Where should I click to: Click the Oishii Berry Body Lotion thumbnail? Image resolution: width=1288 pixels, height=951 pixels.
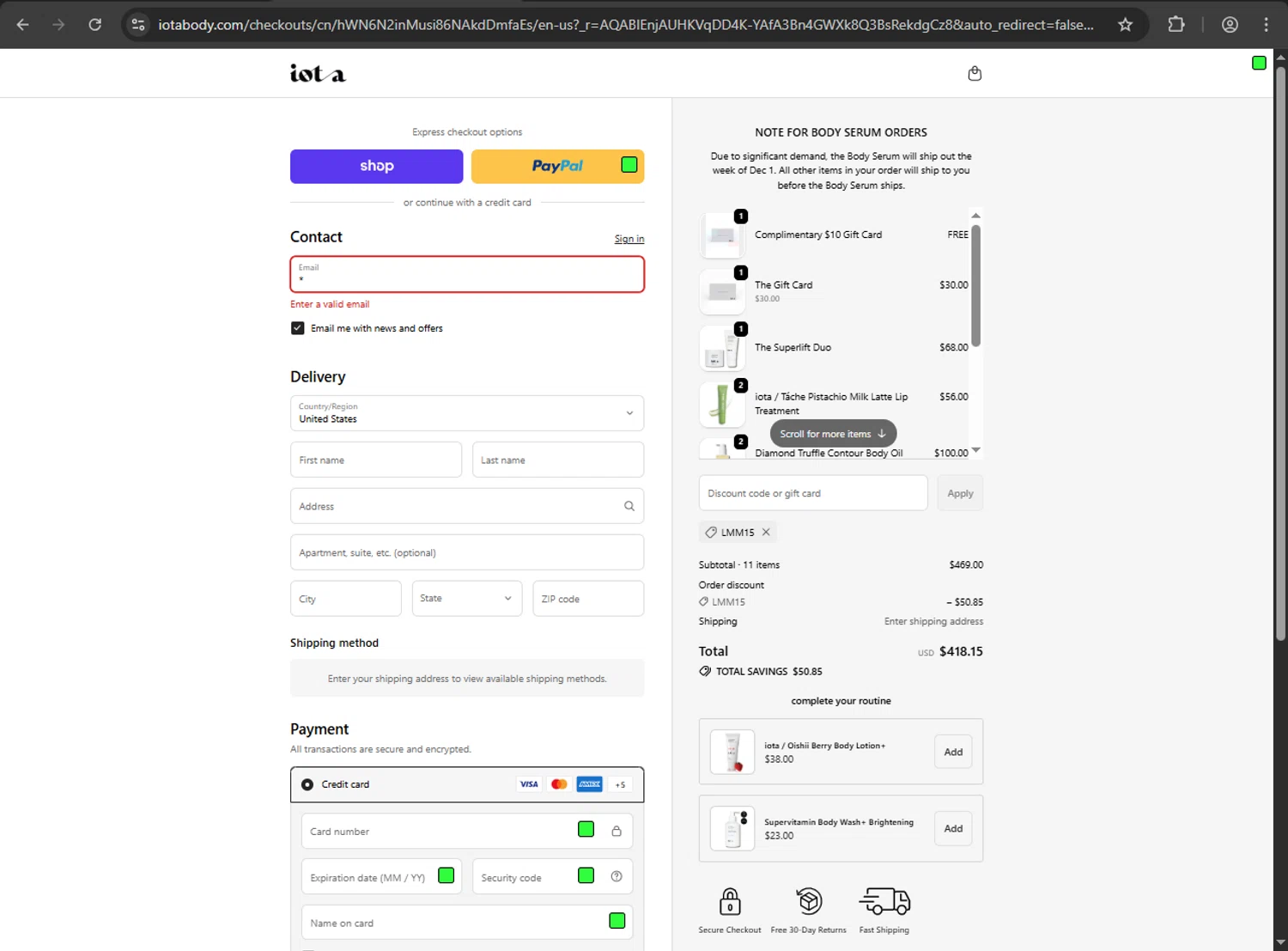(732, 752)
